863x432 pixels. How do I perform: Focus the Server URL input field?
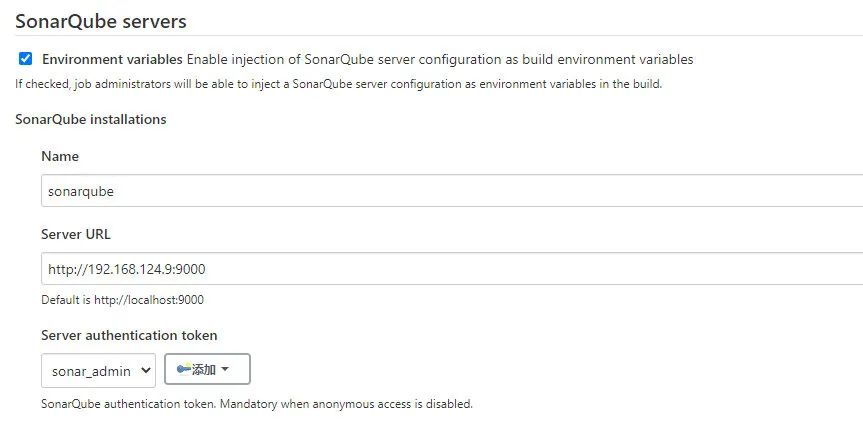(x=450, y=269)
